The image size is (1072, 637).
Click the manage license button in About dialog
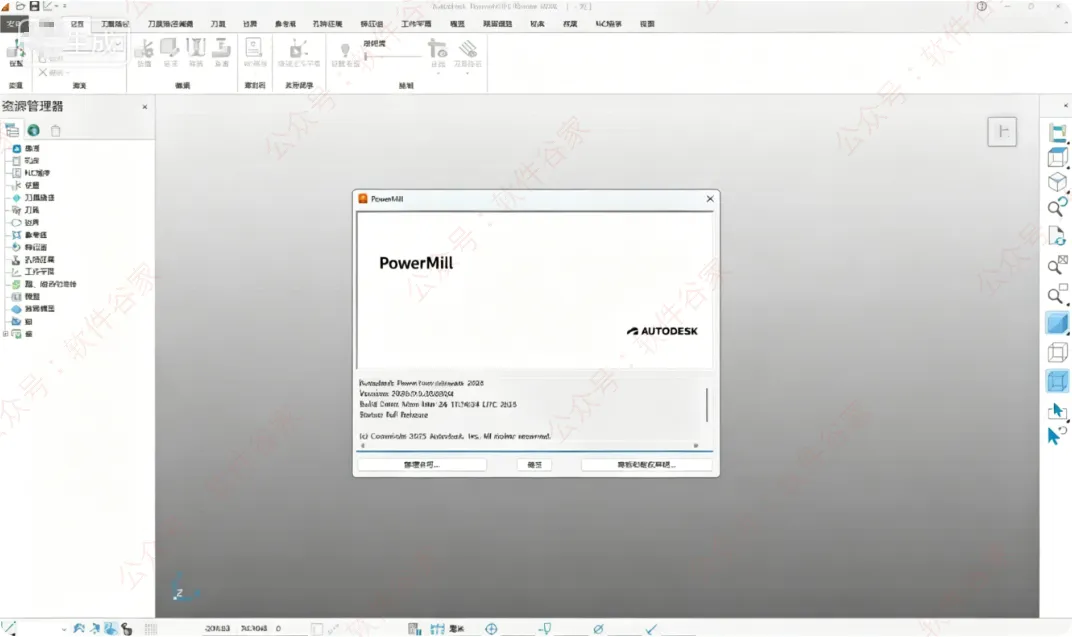point(422,465)
